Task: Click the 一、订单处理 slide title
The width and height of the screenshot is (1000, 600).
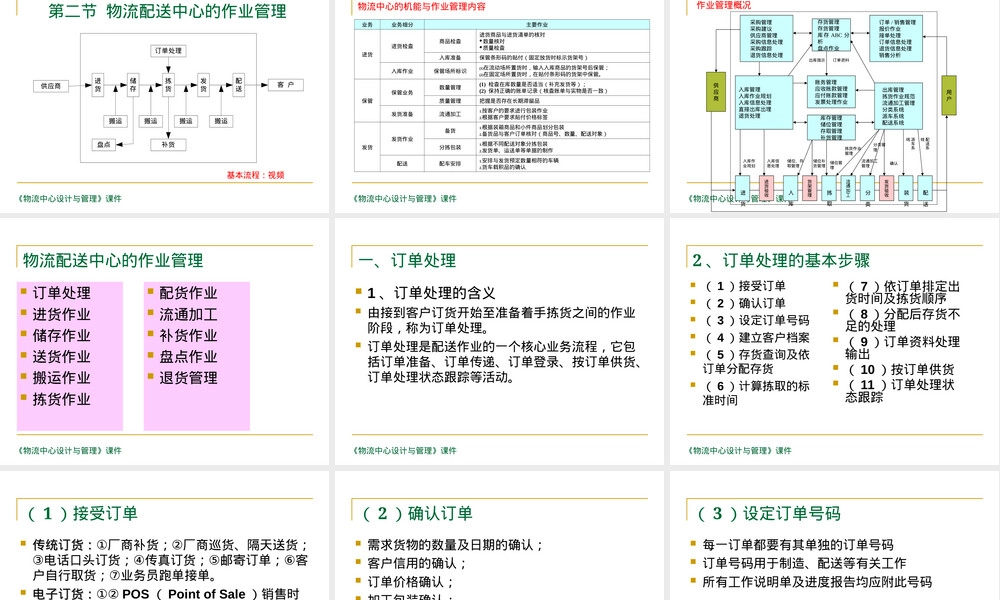Action: [x=407, y=260]
